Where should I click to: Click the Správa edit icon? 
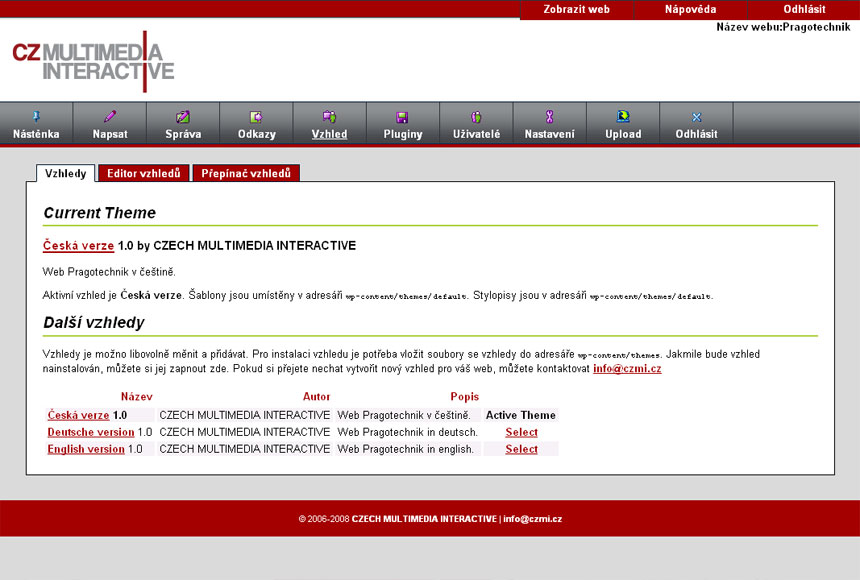click(x=183, y=116)
